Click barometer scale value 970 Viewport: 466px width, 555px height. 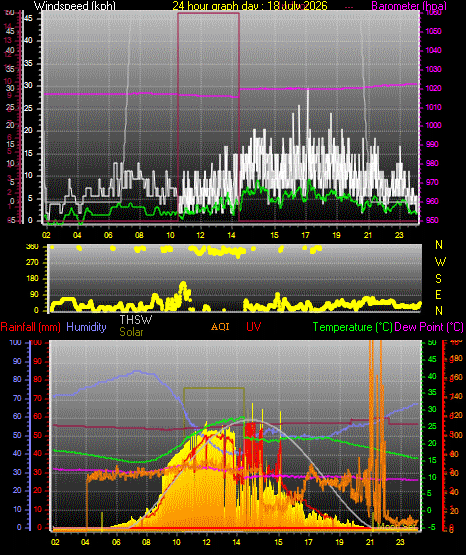tap(432, 182)
